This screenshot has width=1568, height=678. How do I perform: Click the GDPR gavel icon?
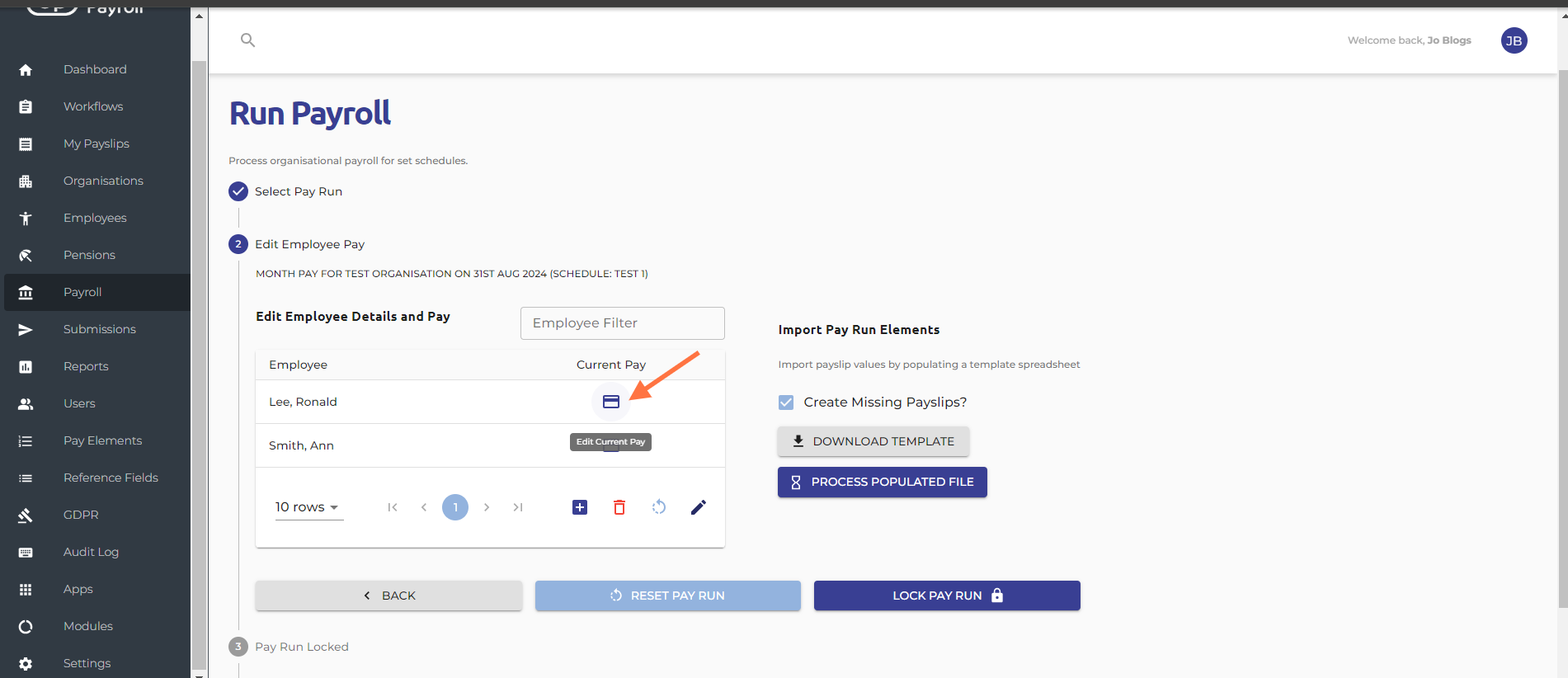(26, 516)
